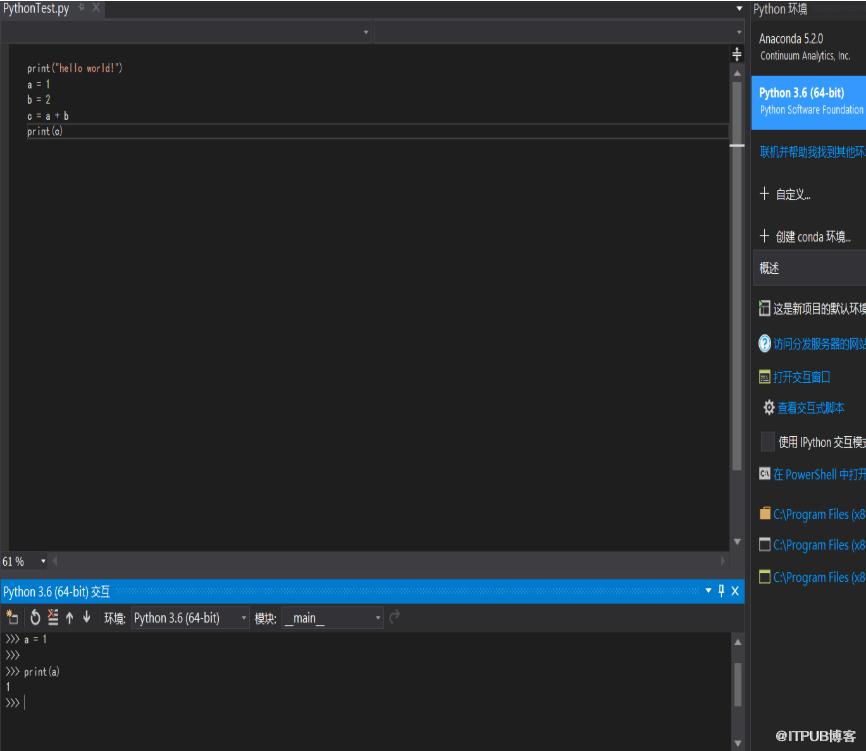Viewport: 866px width, 751px height.
Task: Open the left editor navigation bar dropdown
Action: coord(366,33)
